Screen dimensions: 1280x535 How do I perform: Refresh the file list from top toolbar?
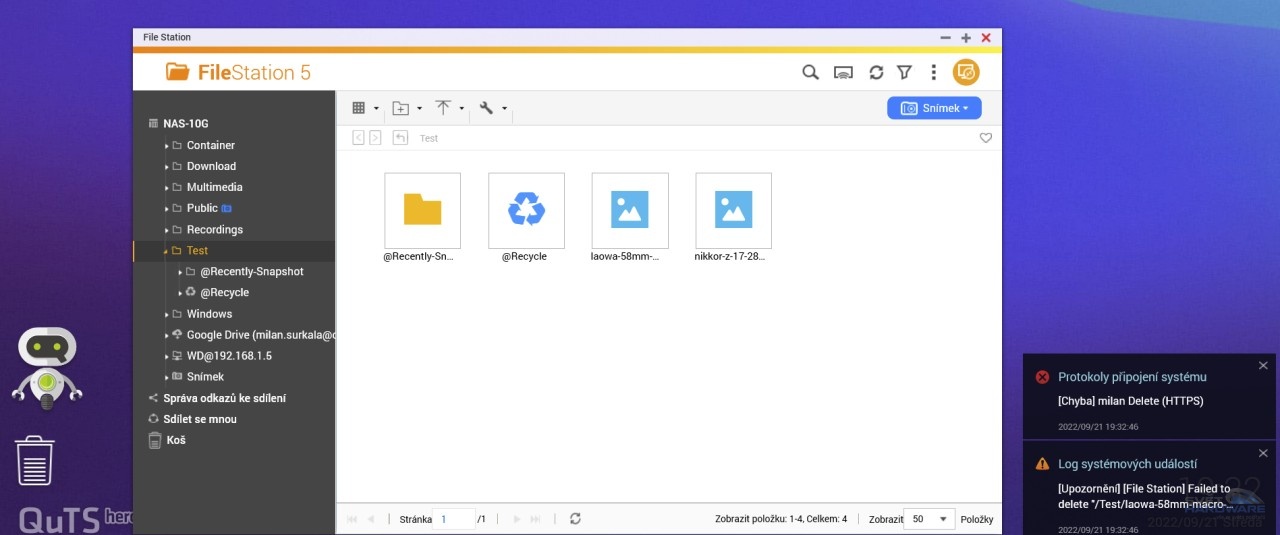click(x=876, y=72)
